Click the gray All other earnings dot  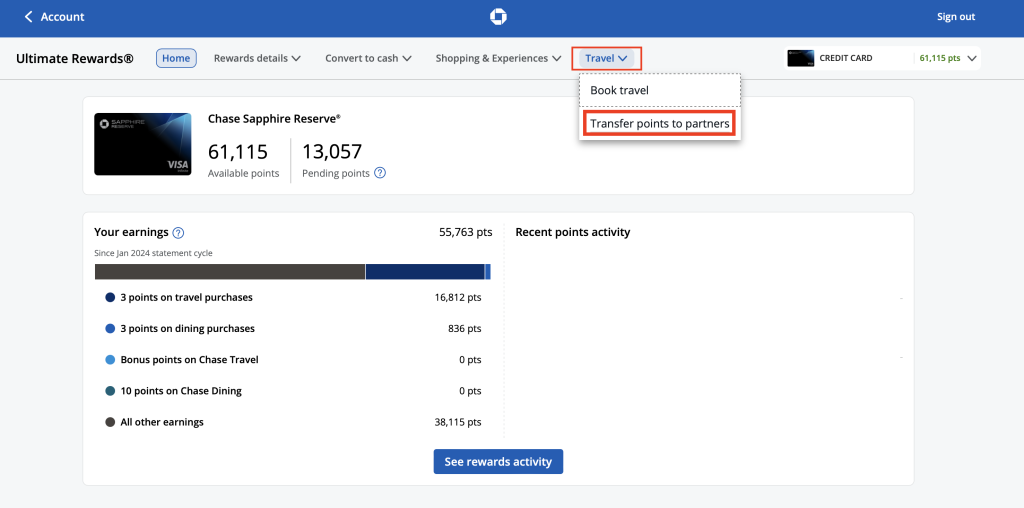pos(110,422)
